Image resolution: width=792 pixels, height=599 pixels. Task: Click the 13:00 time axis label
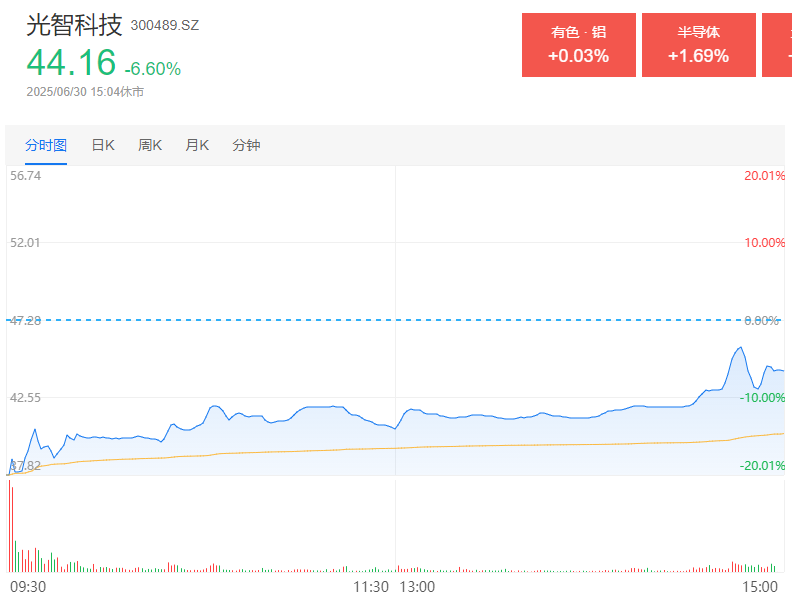pyautogui.click(x=417, y=587)
